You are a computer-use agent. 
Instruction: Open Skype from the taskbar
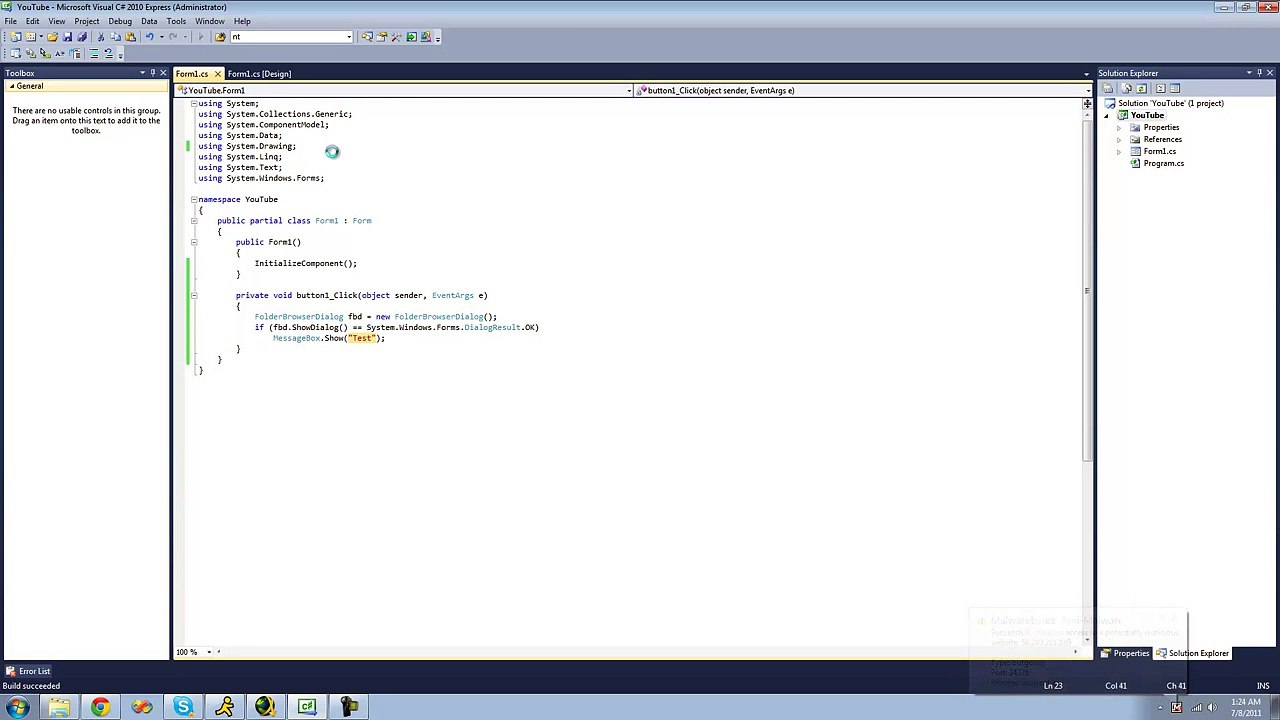click(x=183, y=707)
